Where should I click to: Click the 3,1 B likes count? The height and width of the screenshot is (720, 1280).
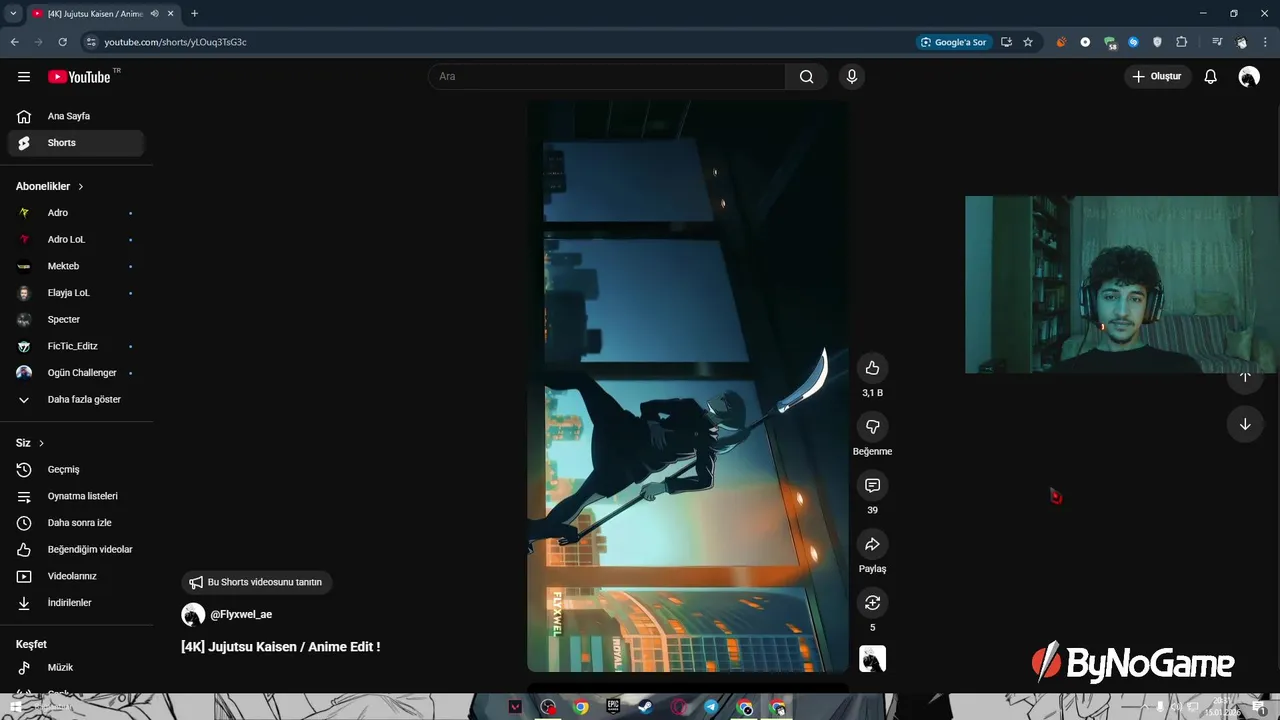[872, 393]
